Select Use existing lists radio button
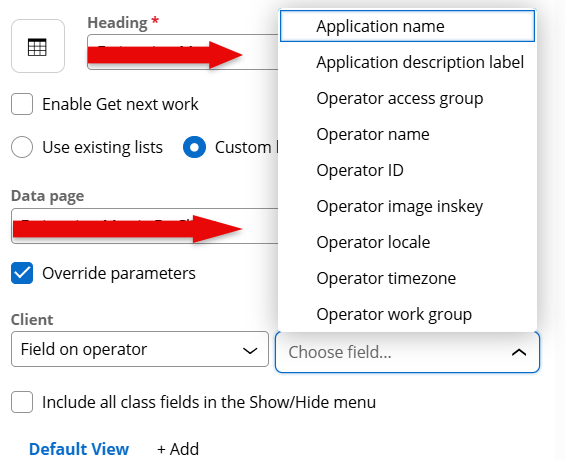 [x=22, y=147]
